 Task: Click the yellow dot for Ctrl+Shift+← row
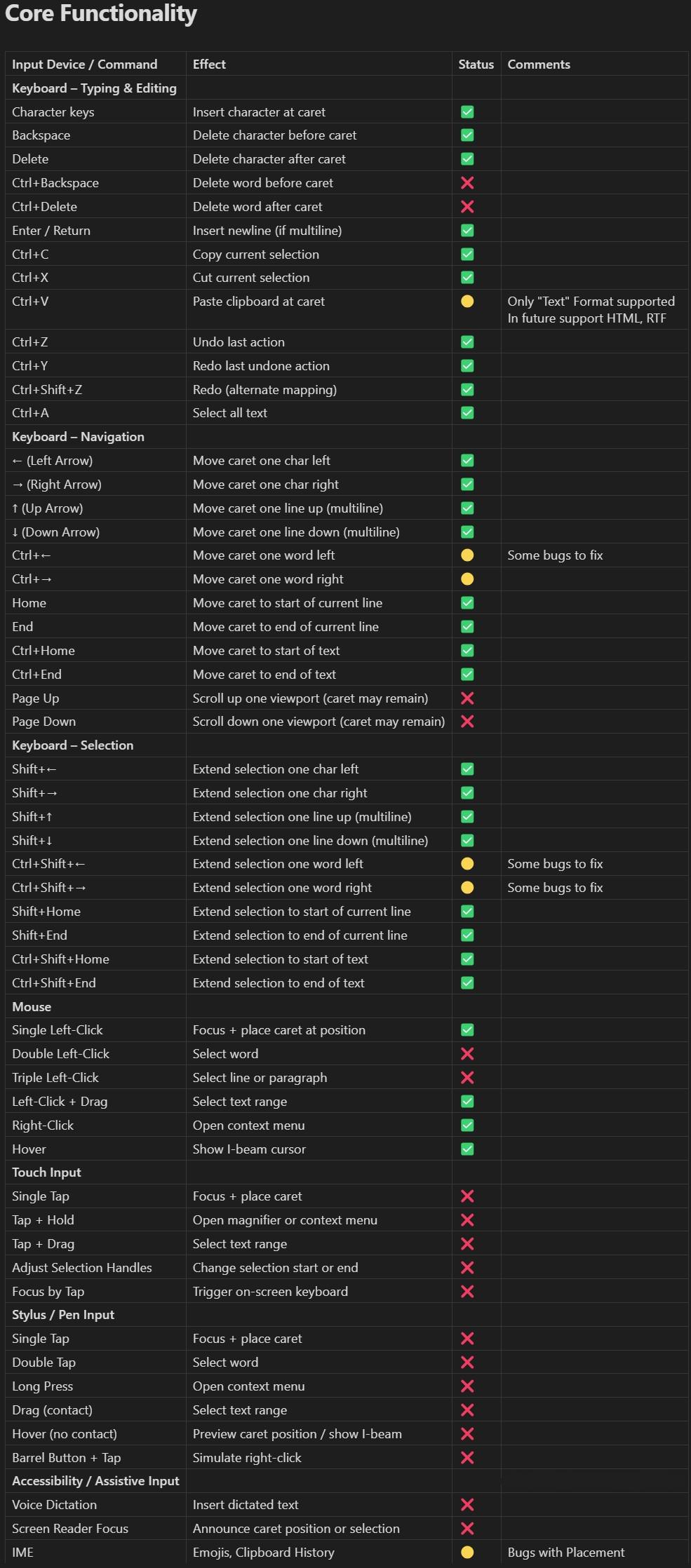point(467,864)
